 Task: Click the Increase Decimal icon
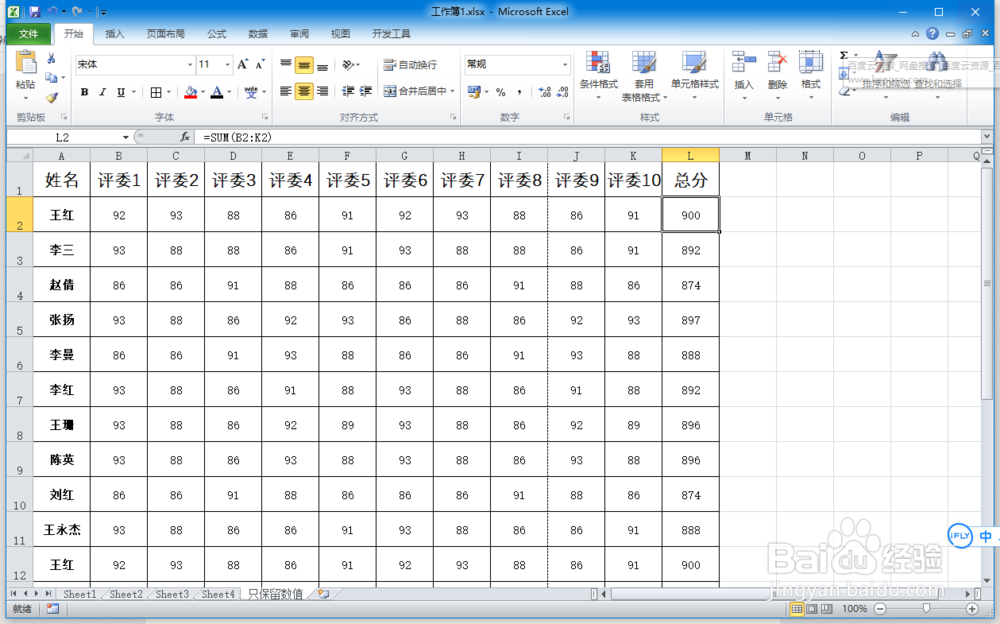click(x=544, y=92)
